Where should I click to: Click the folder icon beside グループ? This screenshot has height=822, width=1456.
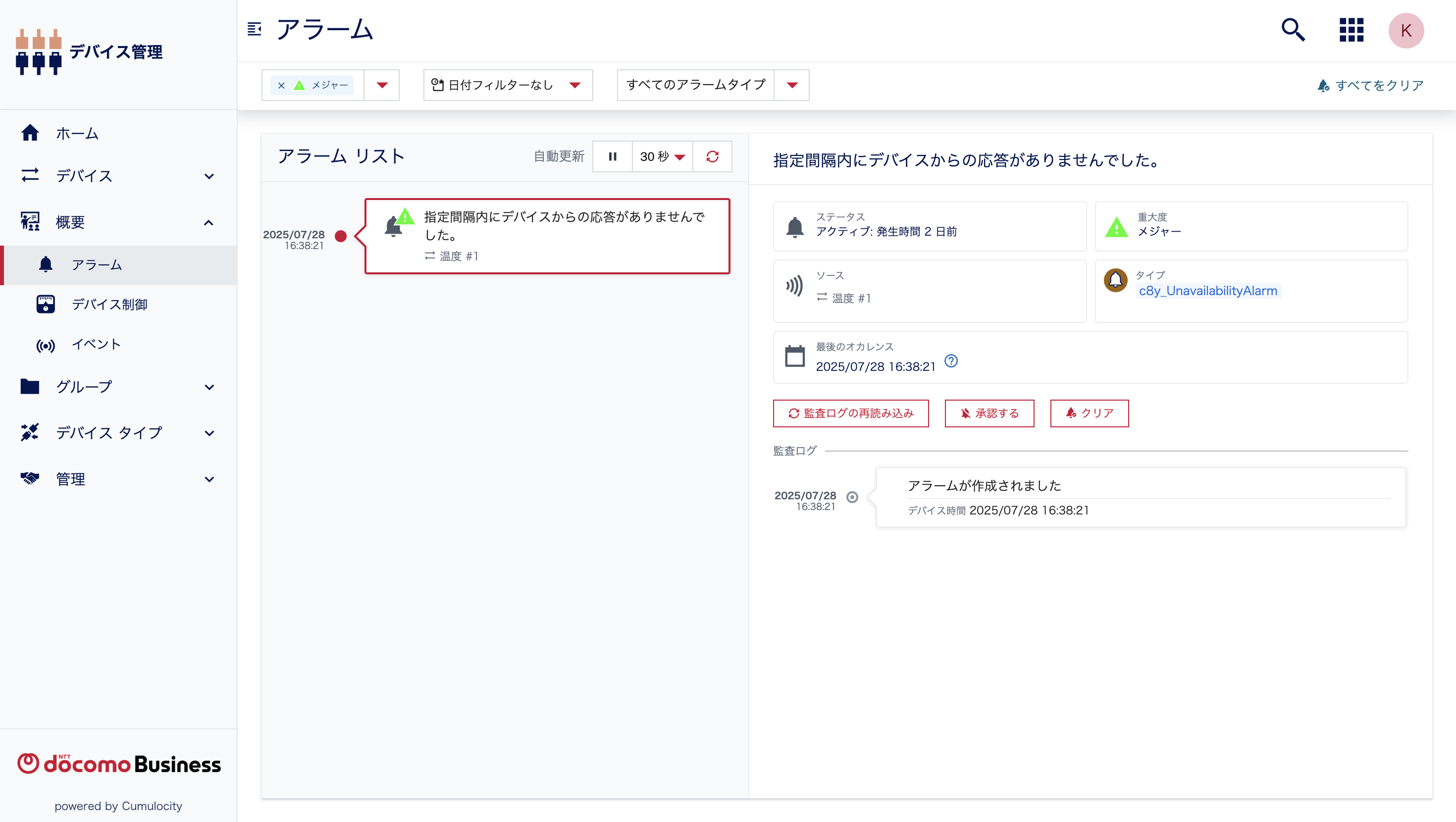point(30,387)
